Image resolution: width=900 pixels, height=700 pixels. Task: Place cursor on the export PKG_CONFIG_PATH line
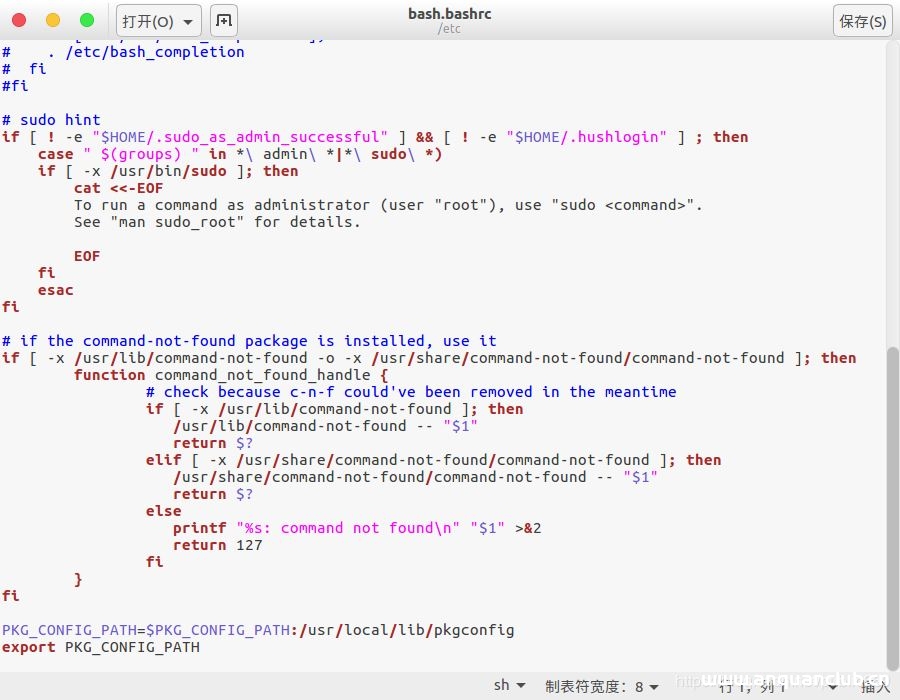coord(100,647)
